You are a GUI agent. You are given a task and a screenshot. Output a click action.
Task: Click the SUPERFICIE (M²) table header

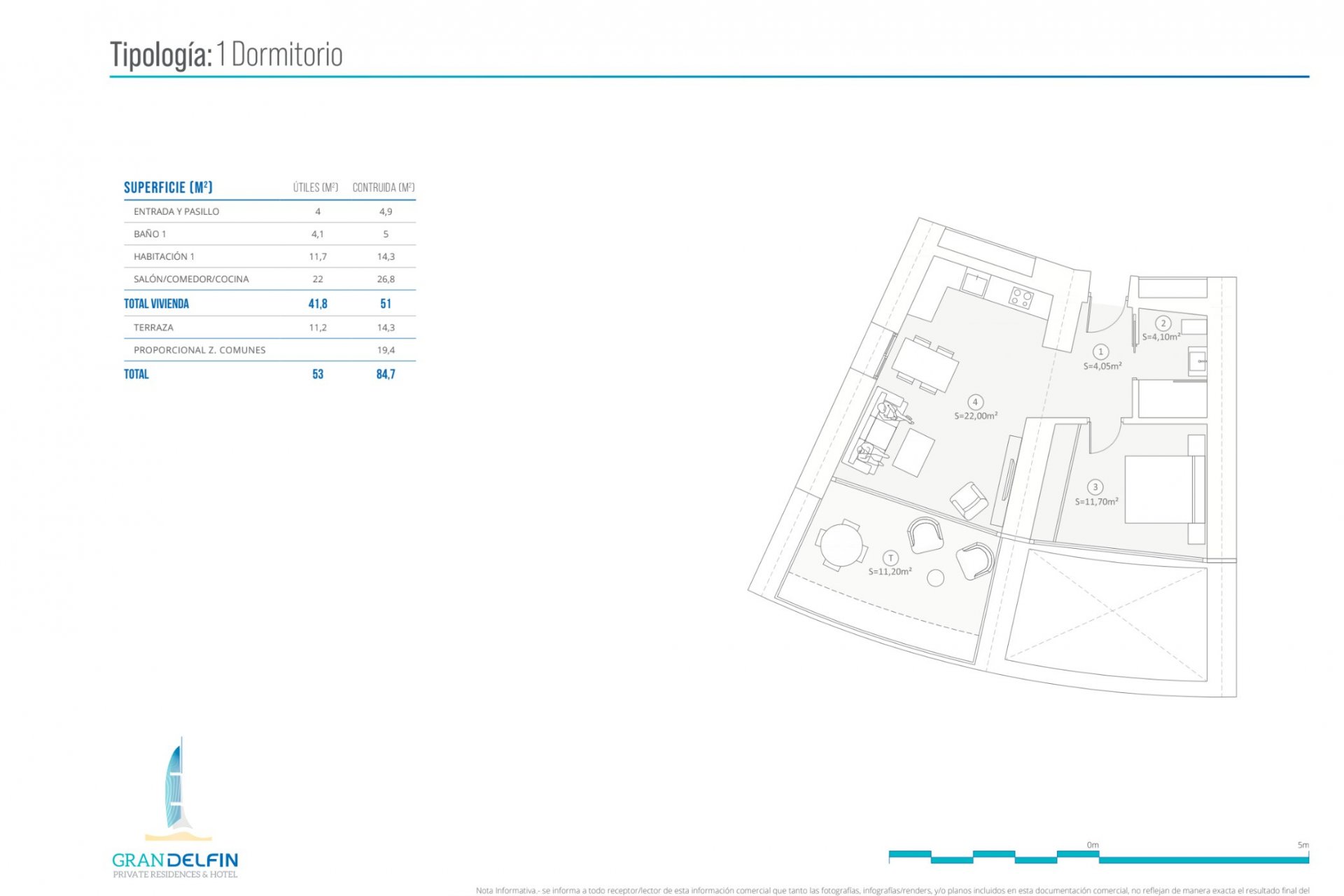168,188
